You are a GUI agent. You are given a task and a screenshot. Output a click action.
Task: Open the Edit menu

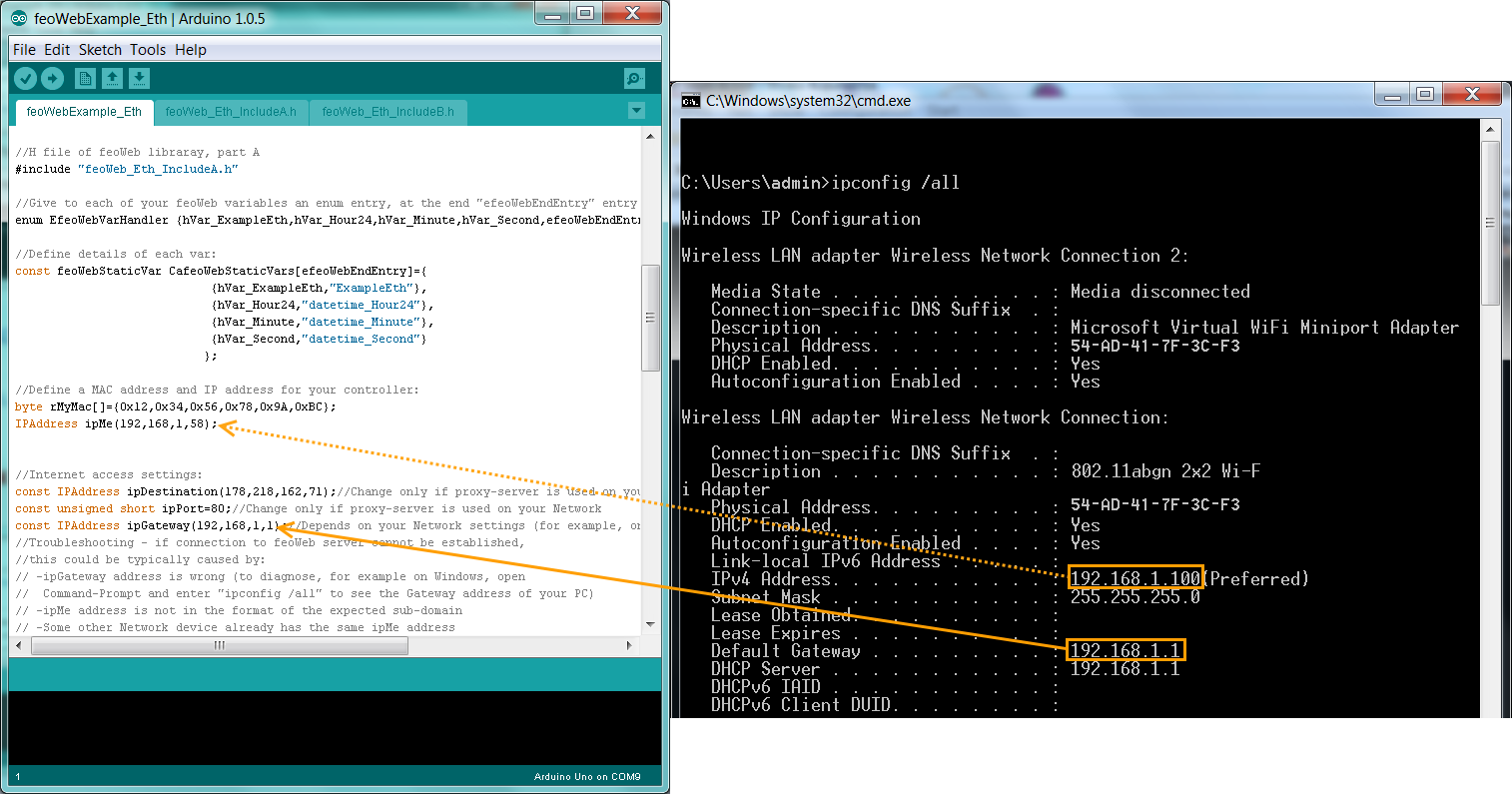57,49
